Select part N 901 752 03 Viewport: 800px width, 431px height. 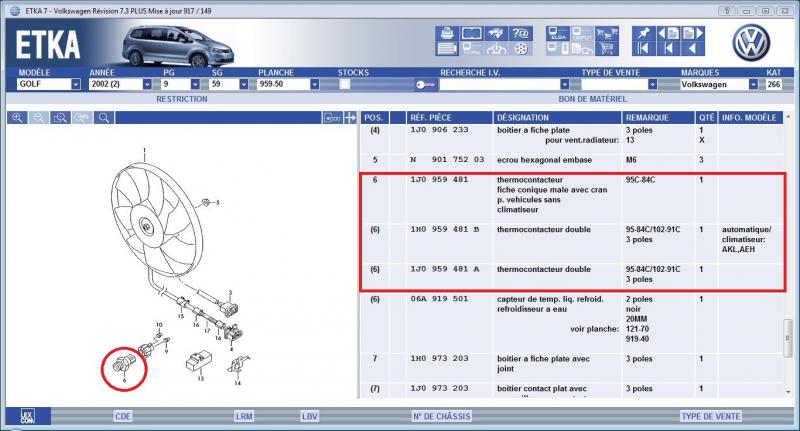pyautogui.click(x=447, y=160)
